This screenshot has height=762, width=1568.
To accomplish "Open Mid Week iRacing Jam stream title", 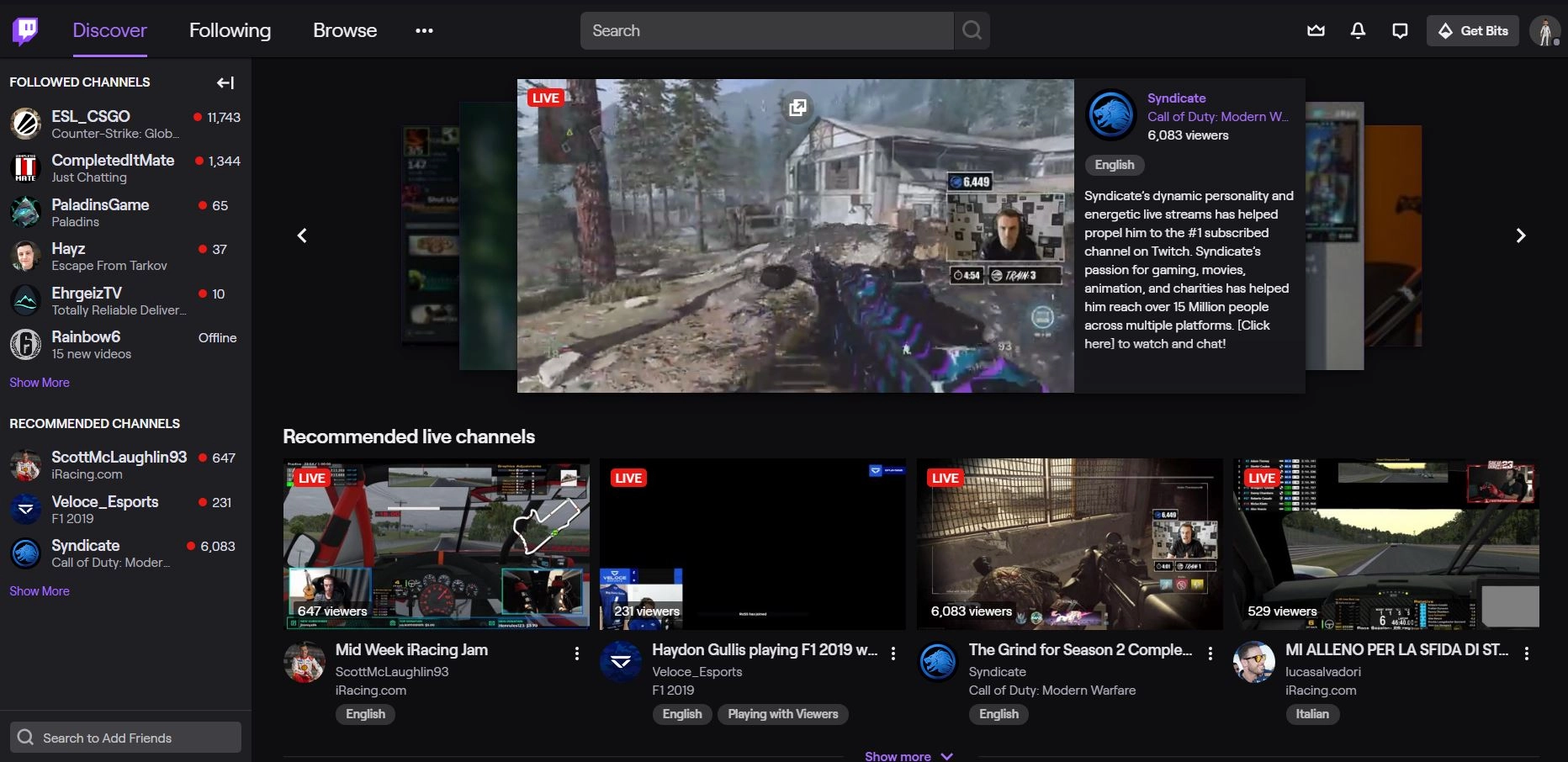I will point(411,650).
